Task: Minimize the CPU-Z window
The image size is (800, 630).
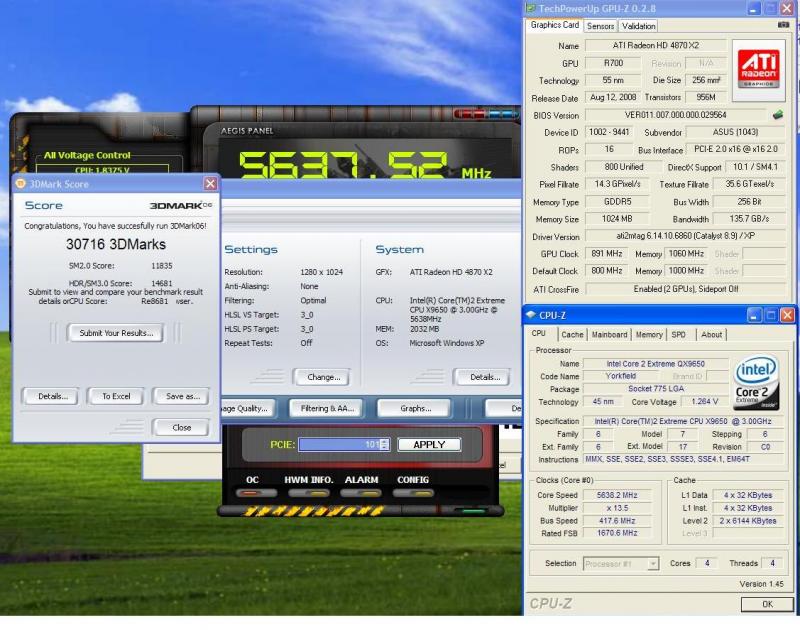Action: click(755, 315)
